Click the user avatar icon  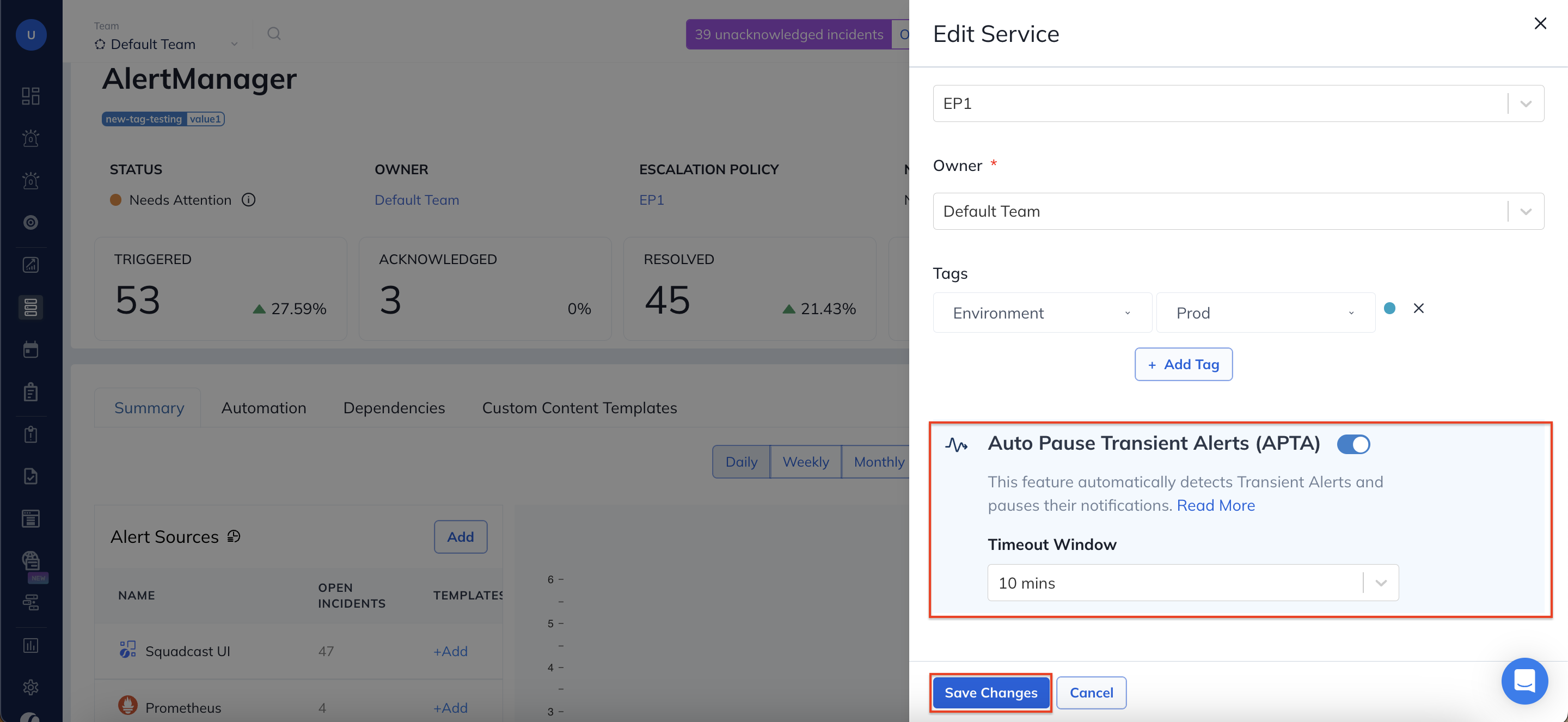tap(31, 35)
